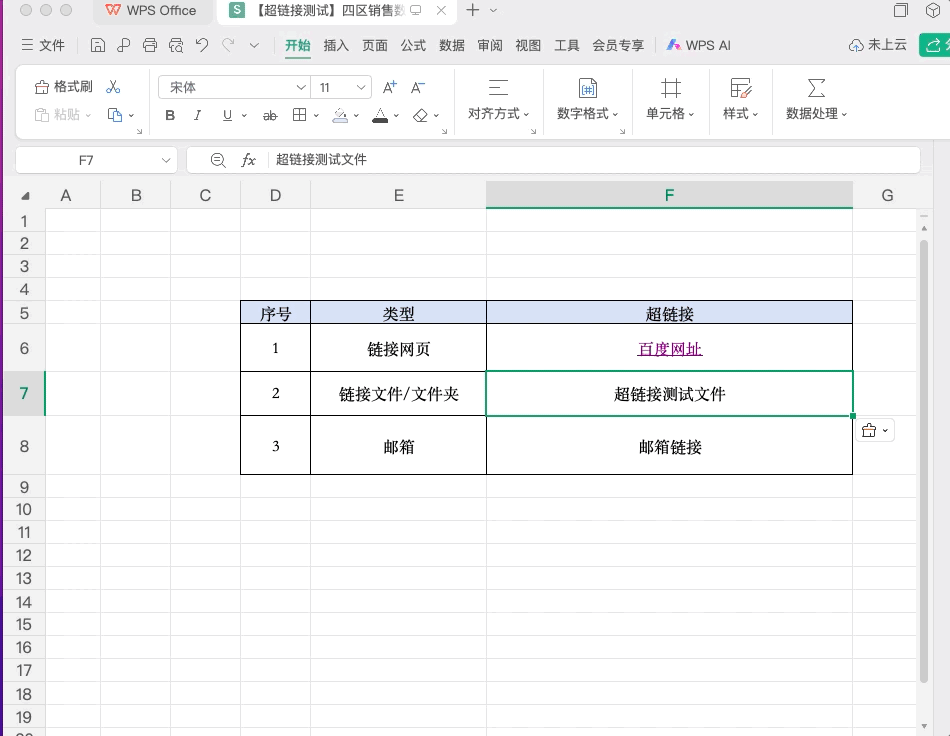
Task: Decrease font size with A- icon
Action: [x=417, y=87]
